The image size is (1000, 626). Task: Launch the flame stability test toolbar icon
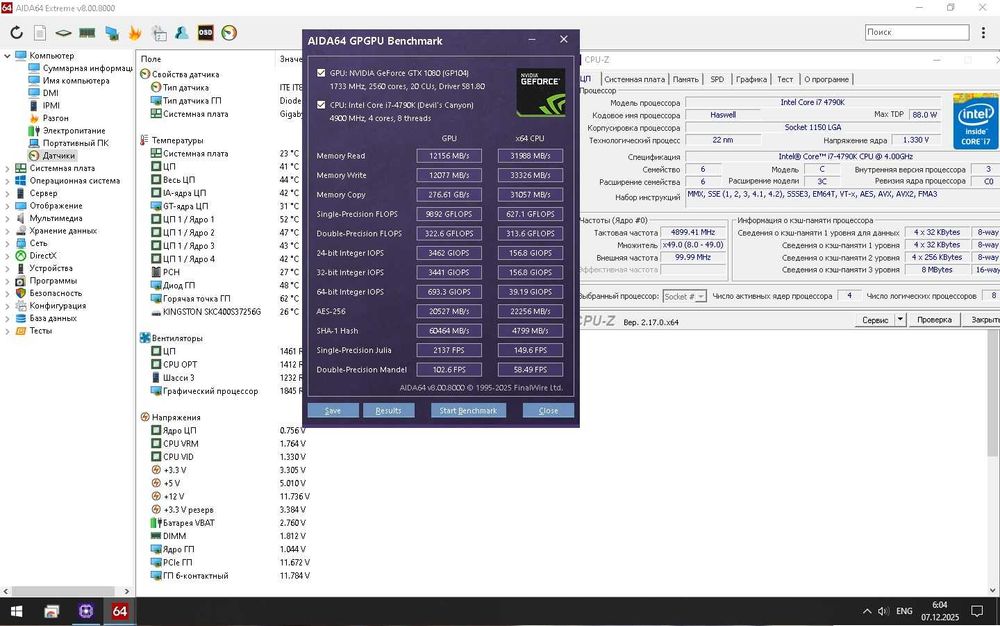pyautogui.click(x=135, y=33)
